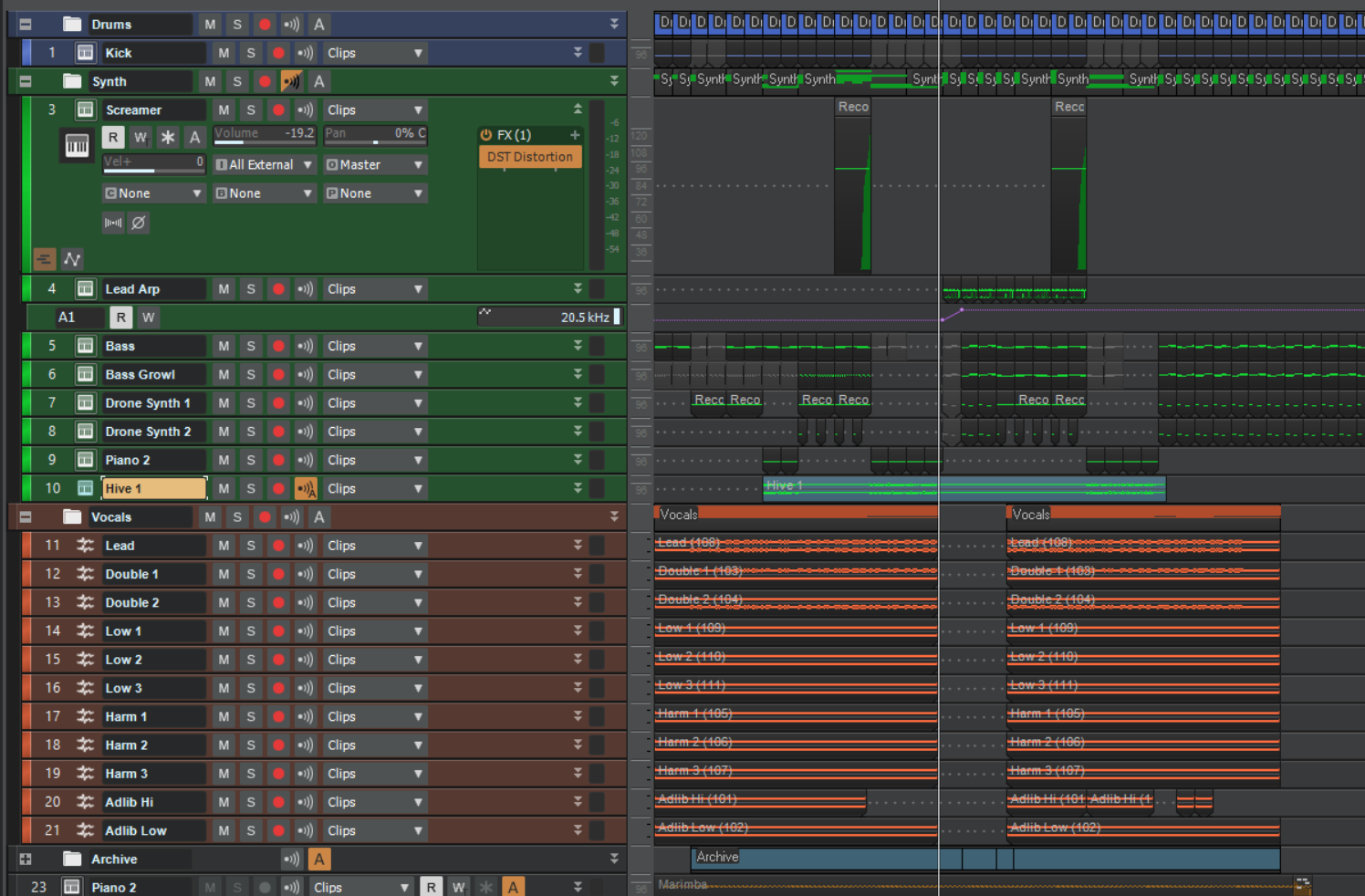Add an effect with FX plus icon
Viewport: 1365px width, 896px height.
click(x=575, y=135)
